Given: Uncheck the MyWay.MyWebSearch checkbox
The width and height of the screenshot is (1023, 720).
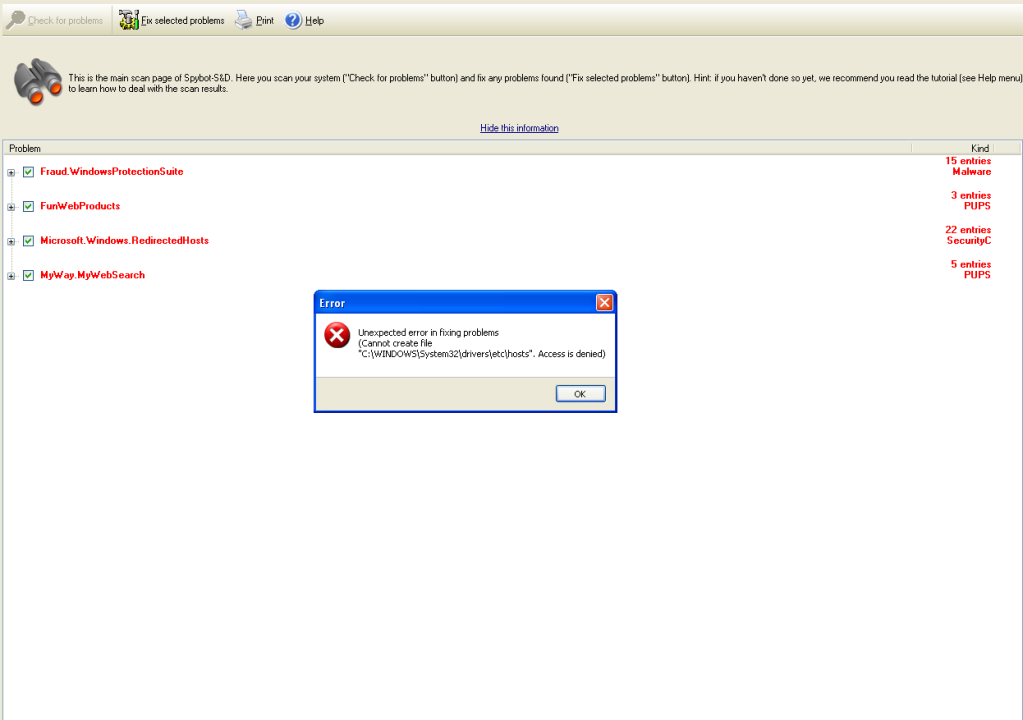Looking at the screenshot, I should (29, 276).
